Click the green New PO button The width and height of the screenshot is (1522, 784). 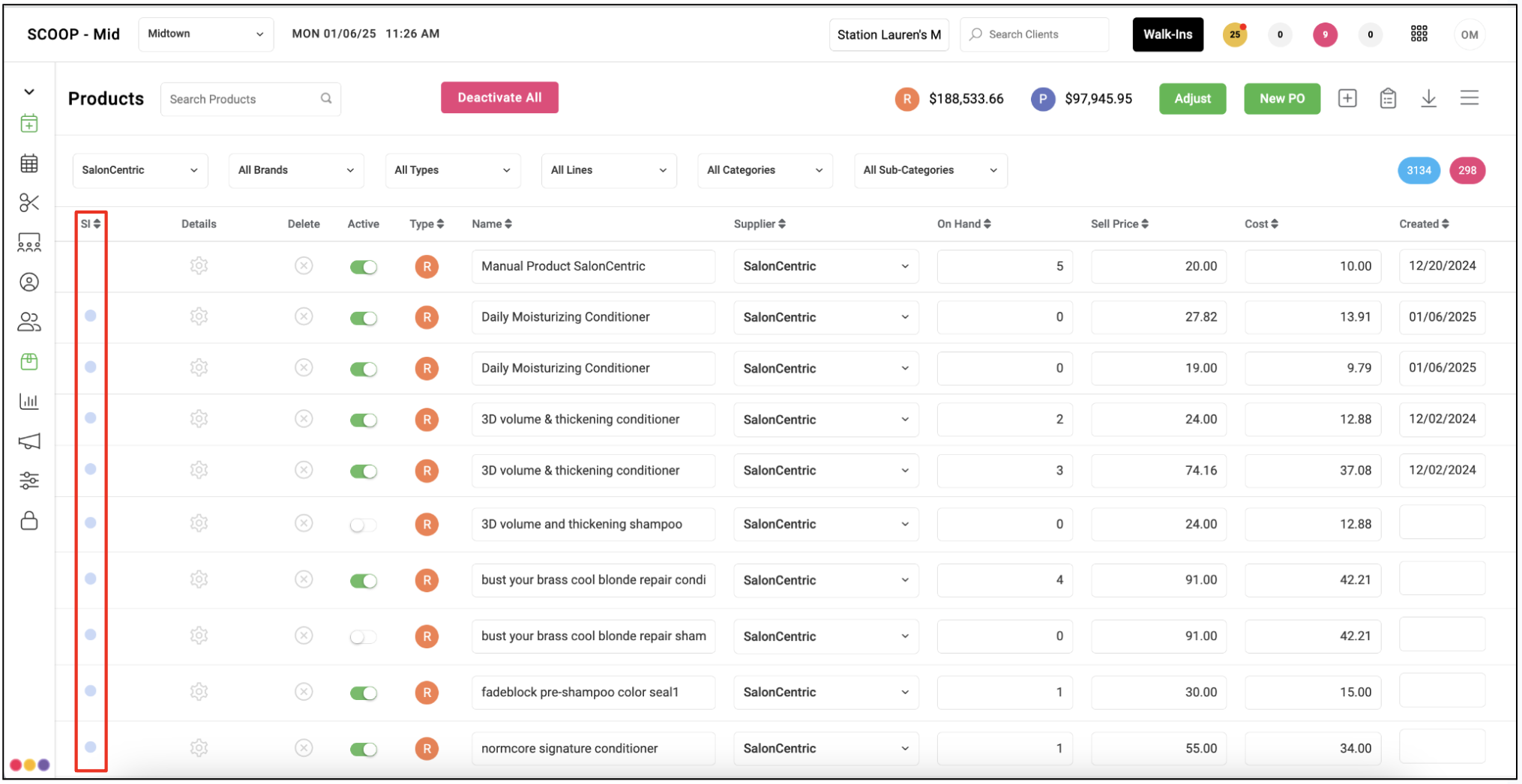coord(1282,98)
